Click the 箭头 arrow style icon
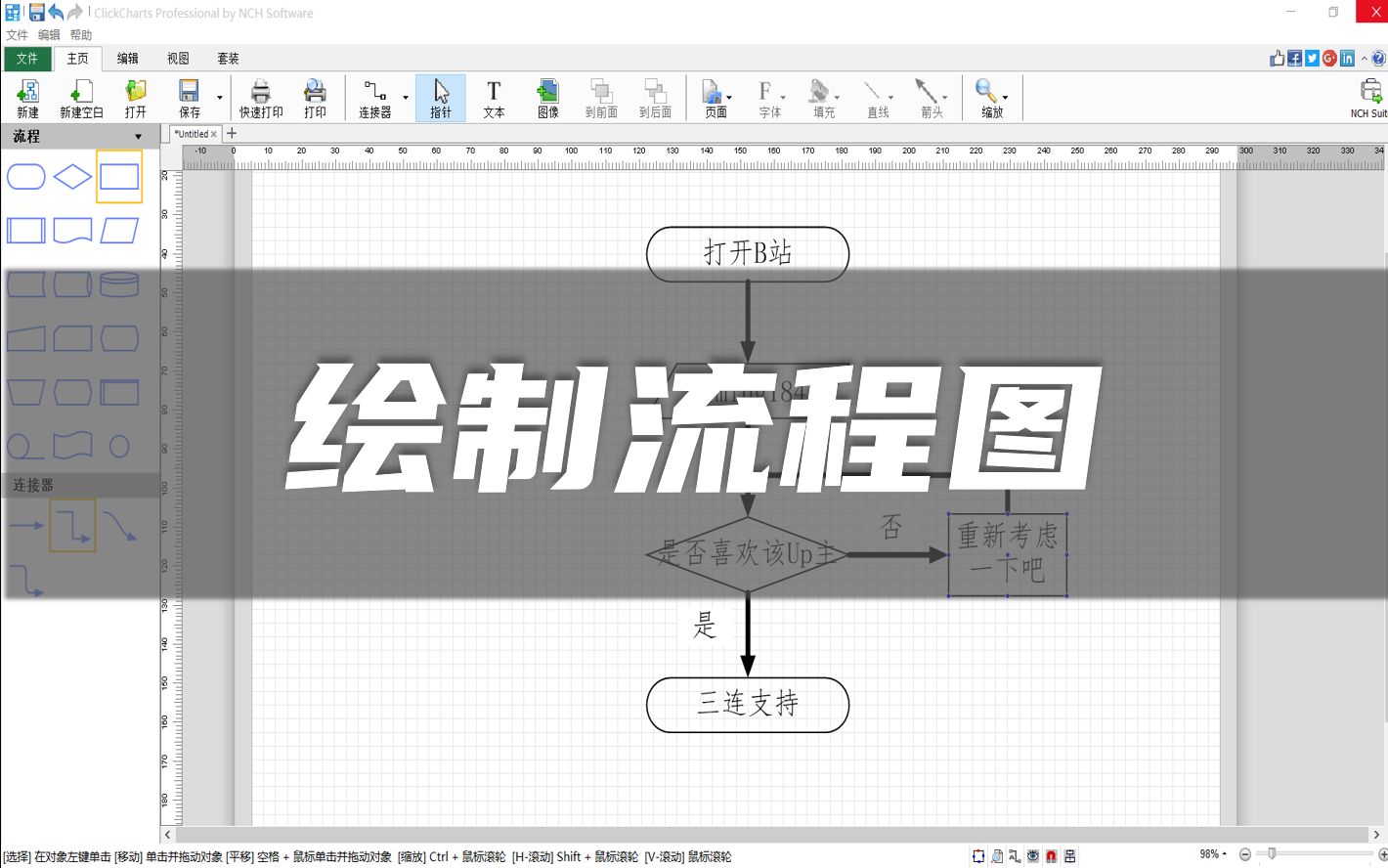The image size is (1388, 868). point(926,91)
